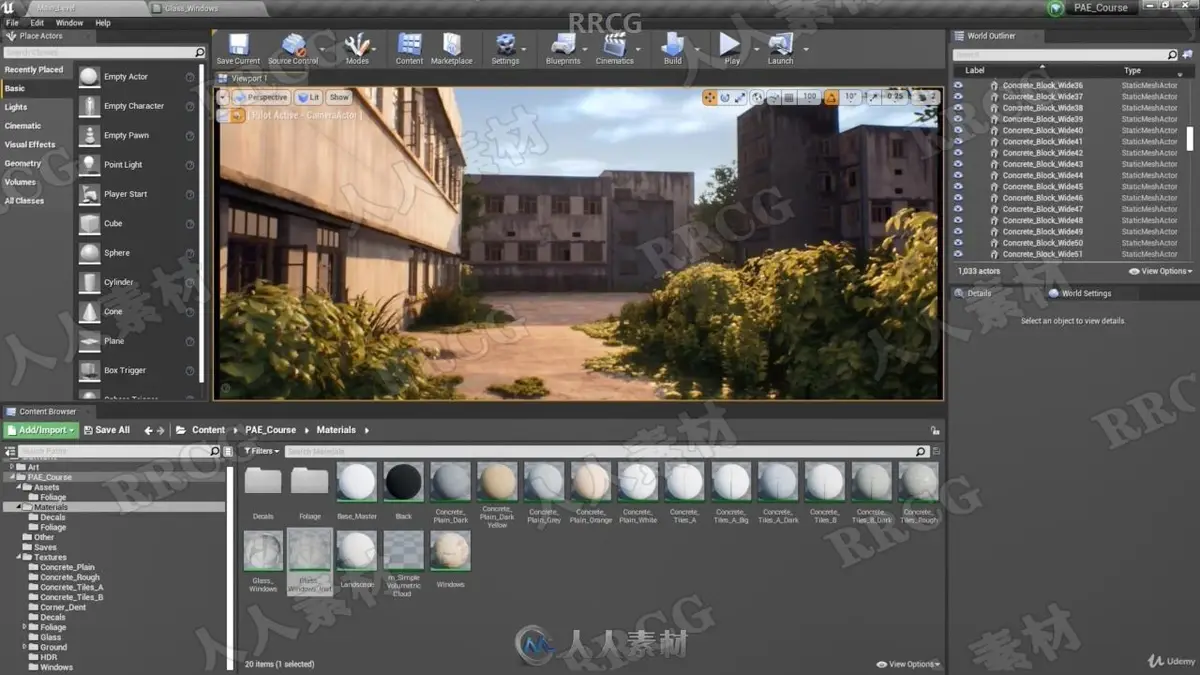
Task: Click the Launch toolbar icon
Action: click(x=780, y=44)
